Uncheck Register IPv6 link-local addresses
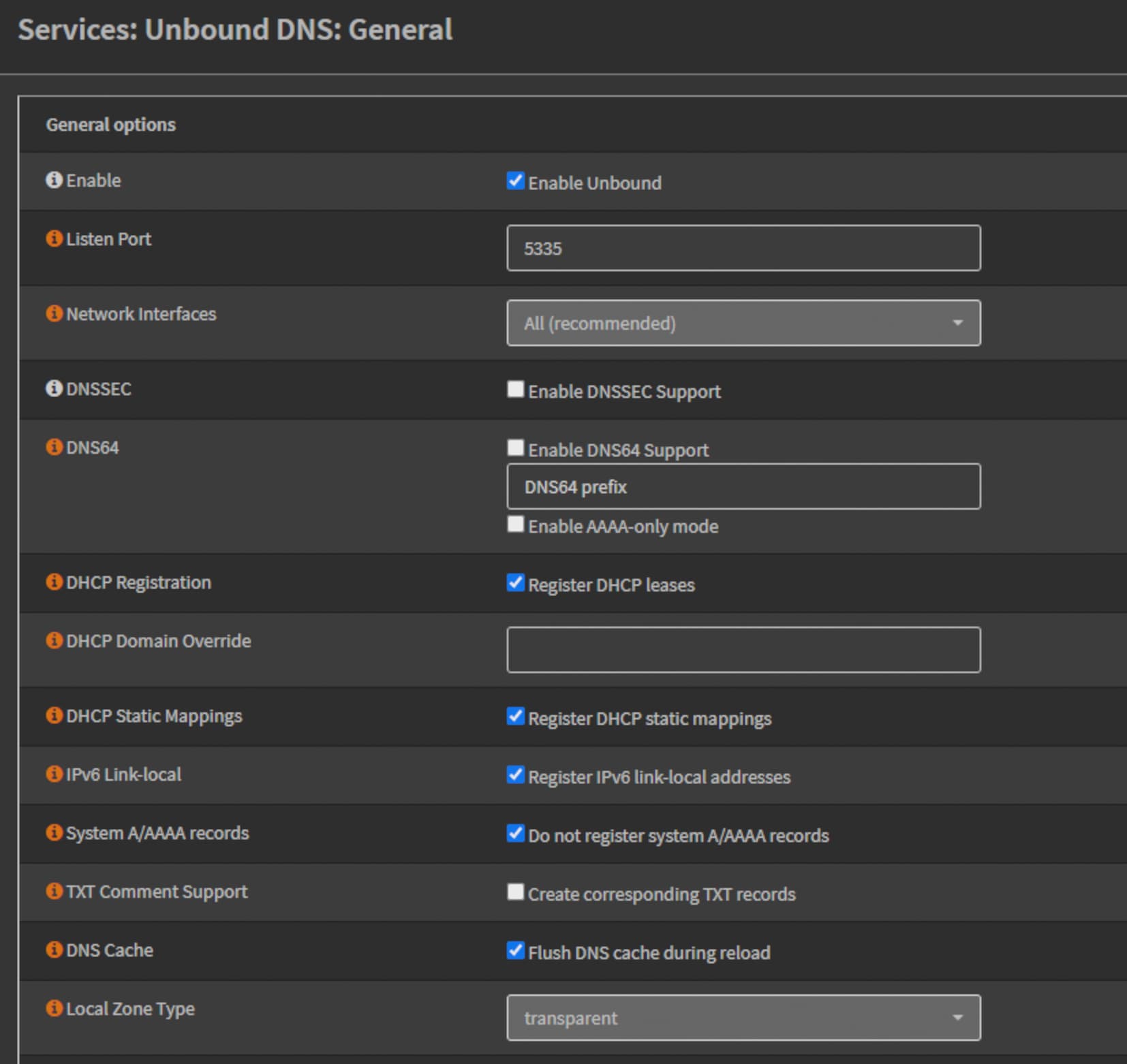 pos(516,774)
